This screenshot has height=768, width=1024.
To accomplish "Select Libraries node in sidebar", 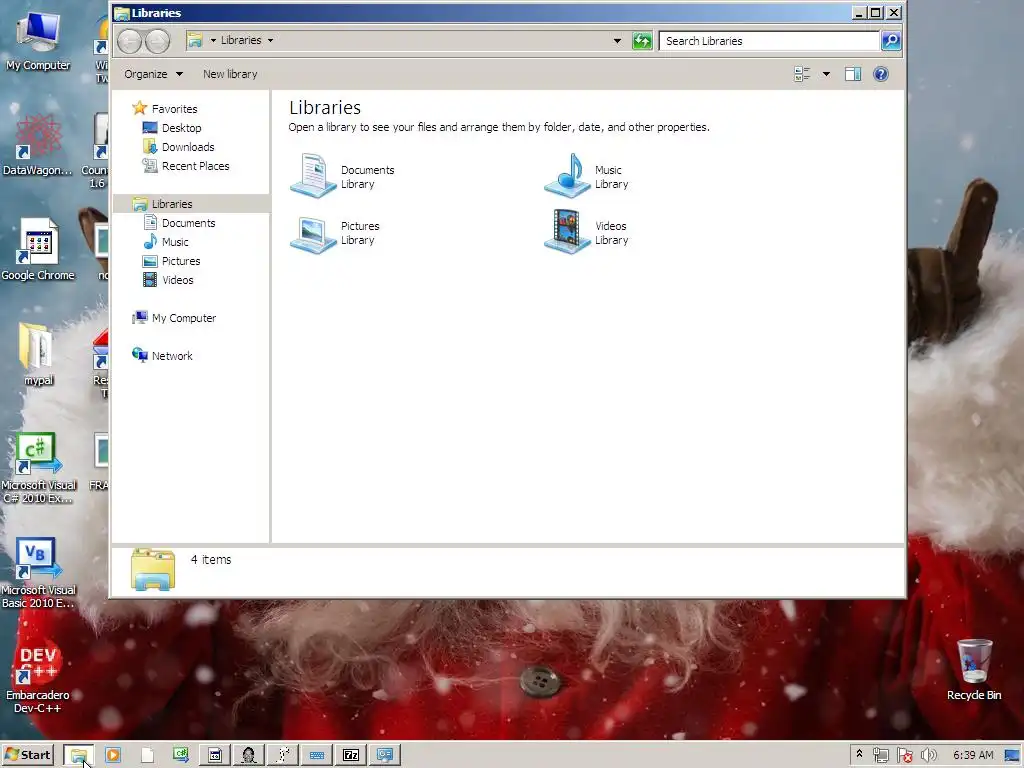I will click(x=172, y=204).
